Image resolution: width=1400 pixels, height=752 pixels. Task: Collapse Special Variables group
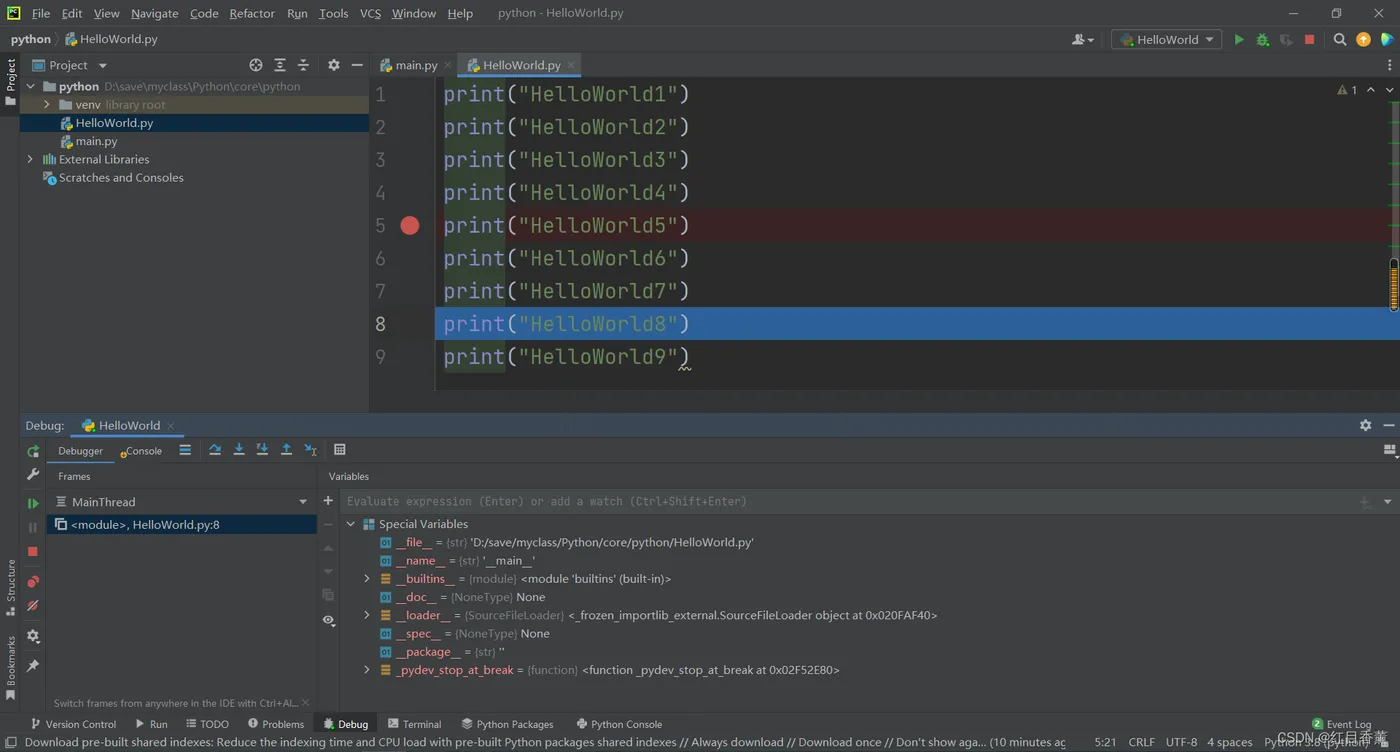click(351, 524)
